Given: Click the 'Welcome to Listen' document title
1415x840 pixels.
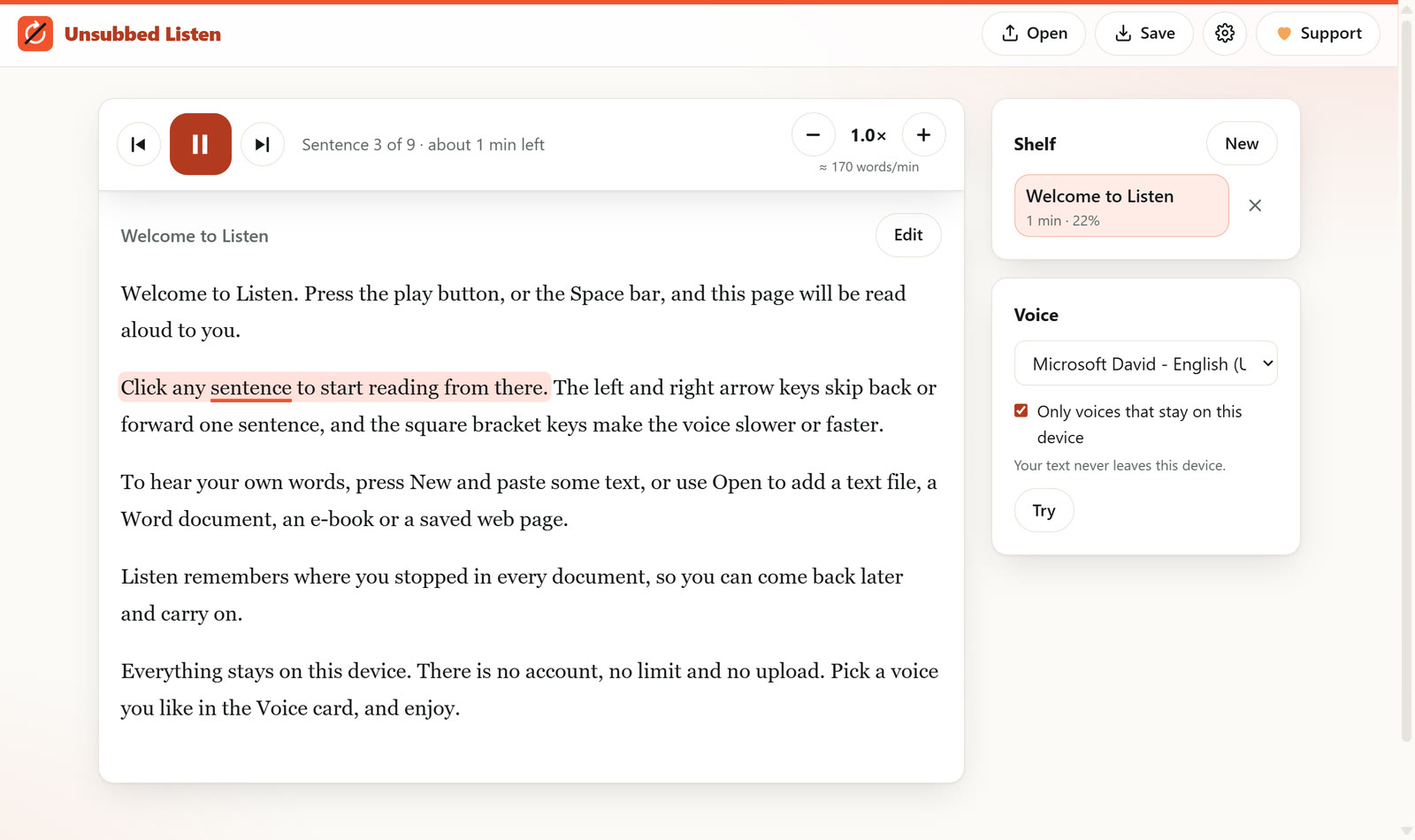Looking at the screenshot, I should (195, 236).
